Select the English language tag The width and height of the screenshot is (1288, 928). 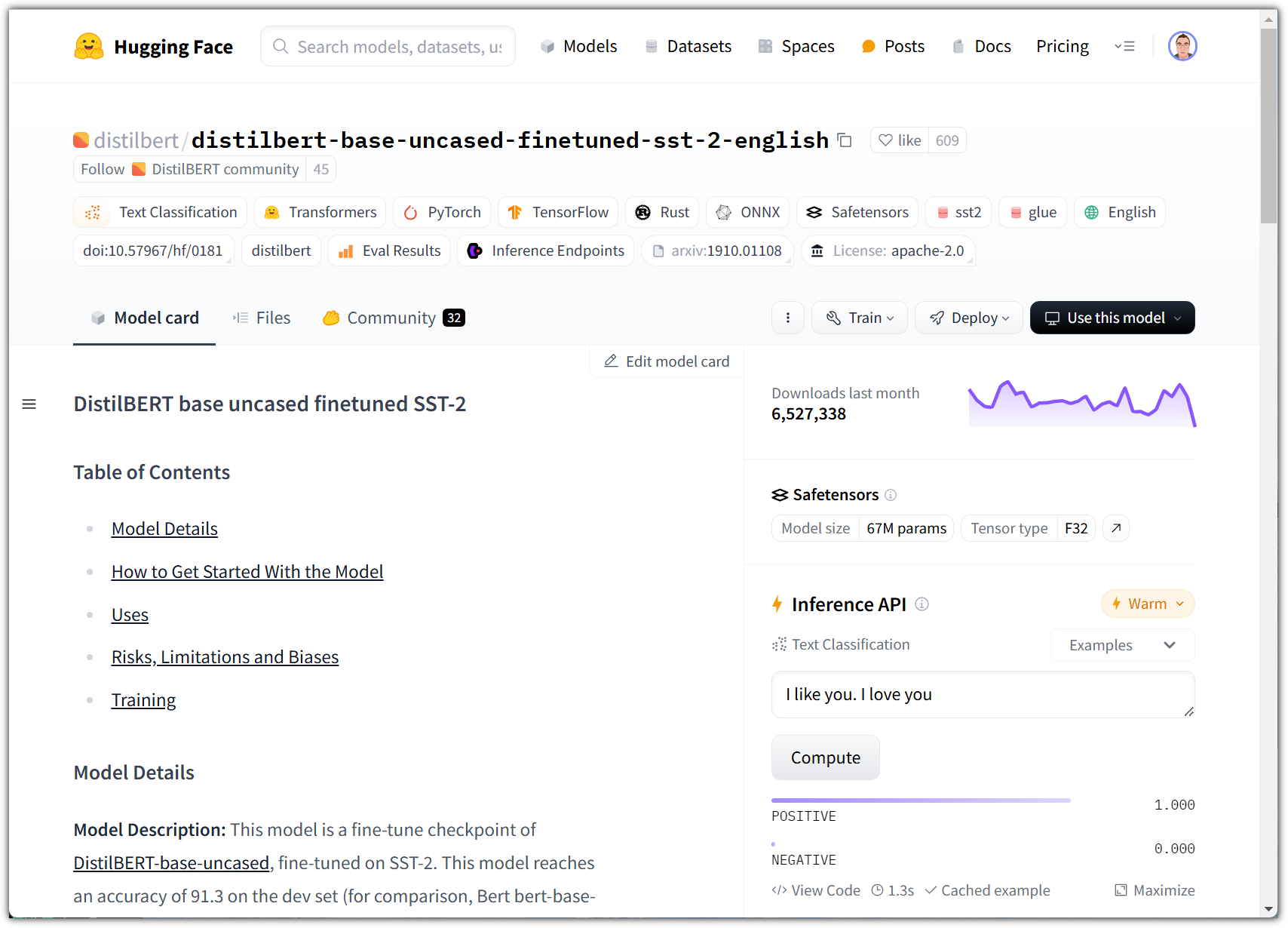tap(1120, 212)
